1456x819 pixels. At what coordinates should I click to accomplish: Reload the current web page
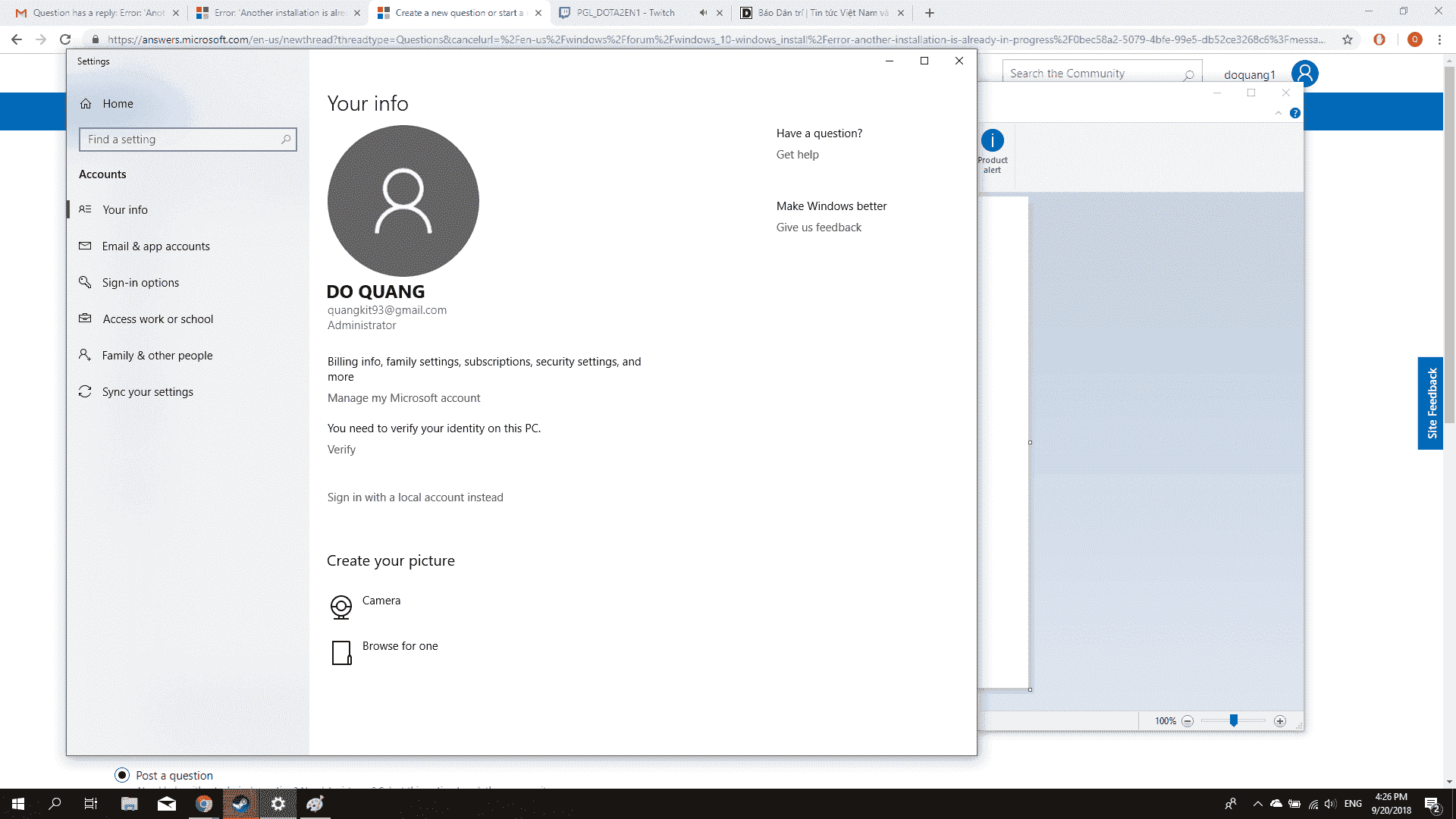(65, 39)
